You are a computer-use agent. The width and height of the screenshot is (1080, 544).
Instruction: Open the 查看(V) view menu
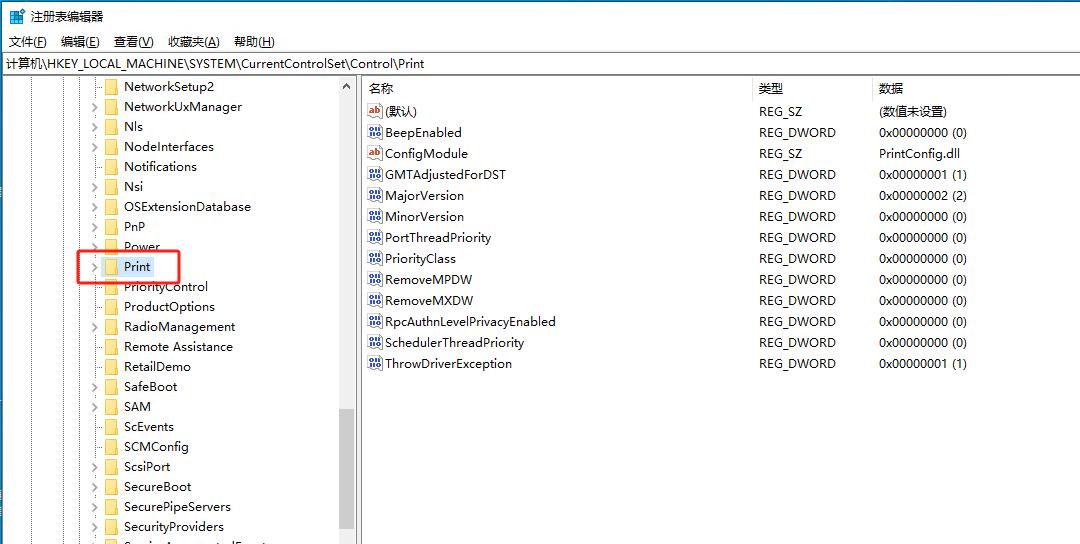coord(133,42)
